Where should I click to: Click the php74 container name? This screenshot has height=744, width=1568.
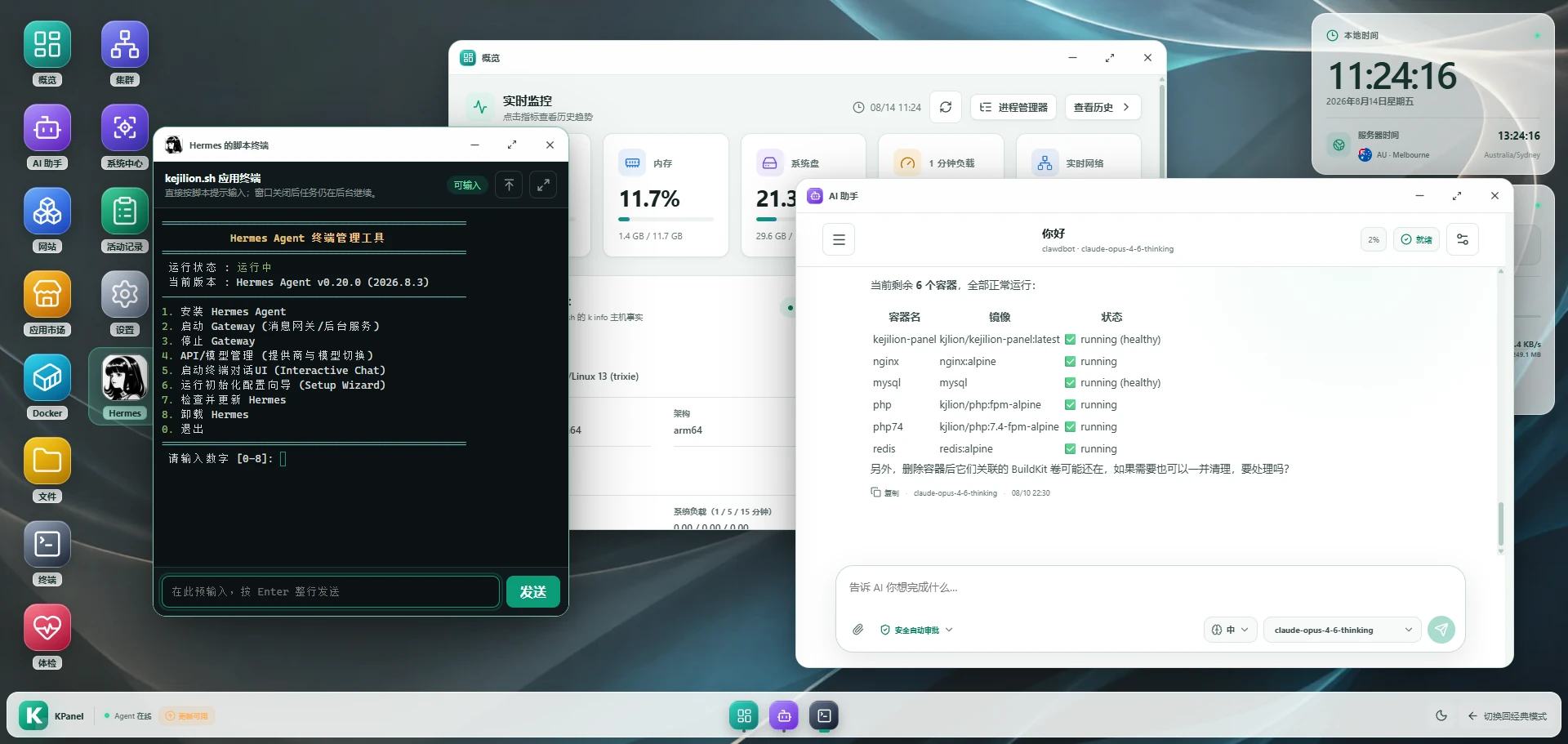pos(888,427)
